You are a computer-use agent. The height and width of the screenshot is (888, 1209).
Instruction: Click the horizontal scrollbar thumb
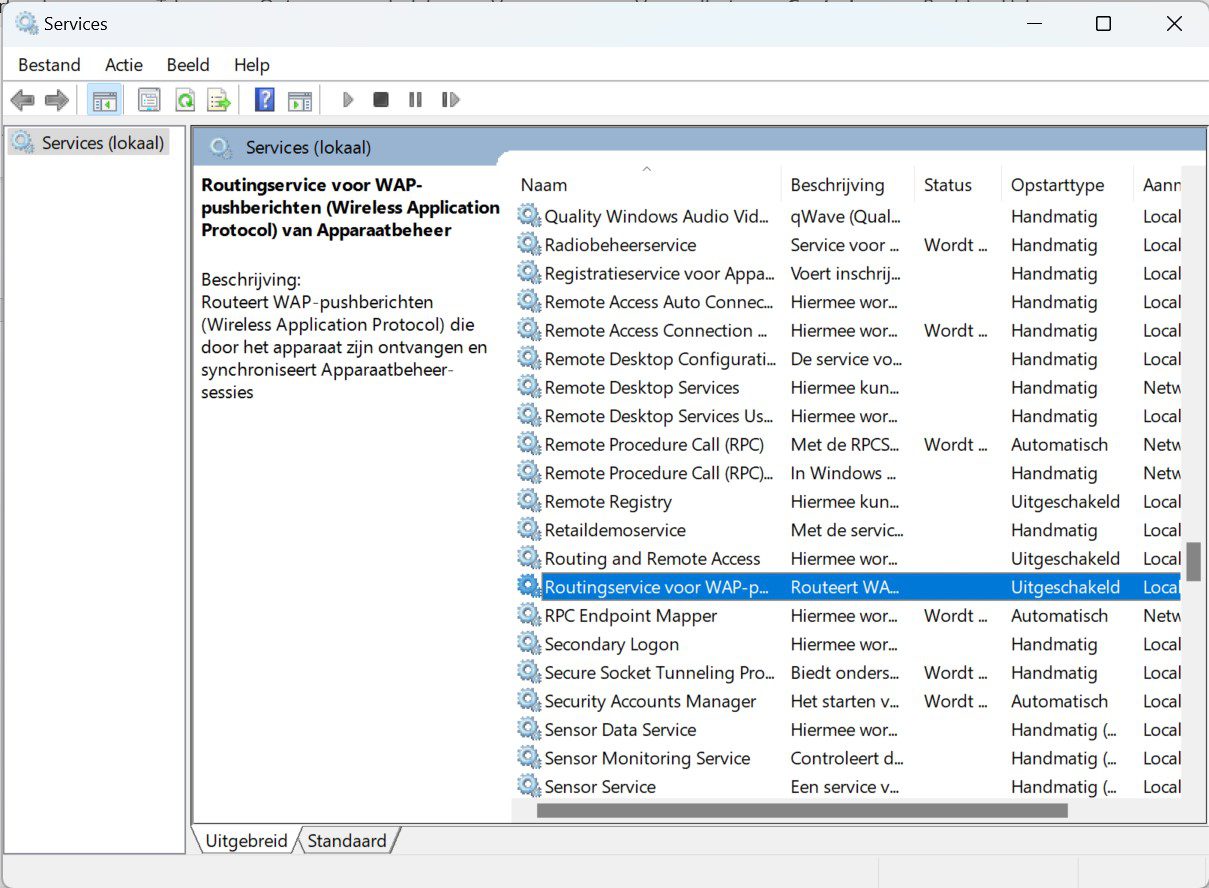pos(801,810)
